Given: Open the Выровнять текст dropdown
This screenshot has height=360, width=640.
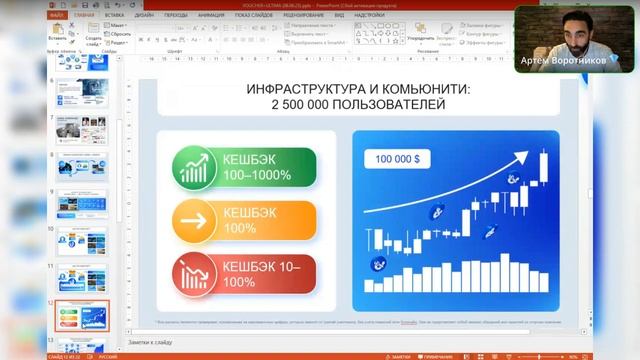Looking at the screenshot, I should (x=307, y=34).
